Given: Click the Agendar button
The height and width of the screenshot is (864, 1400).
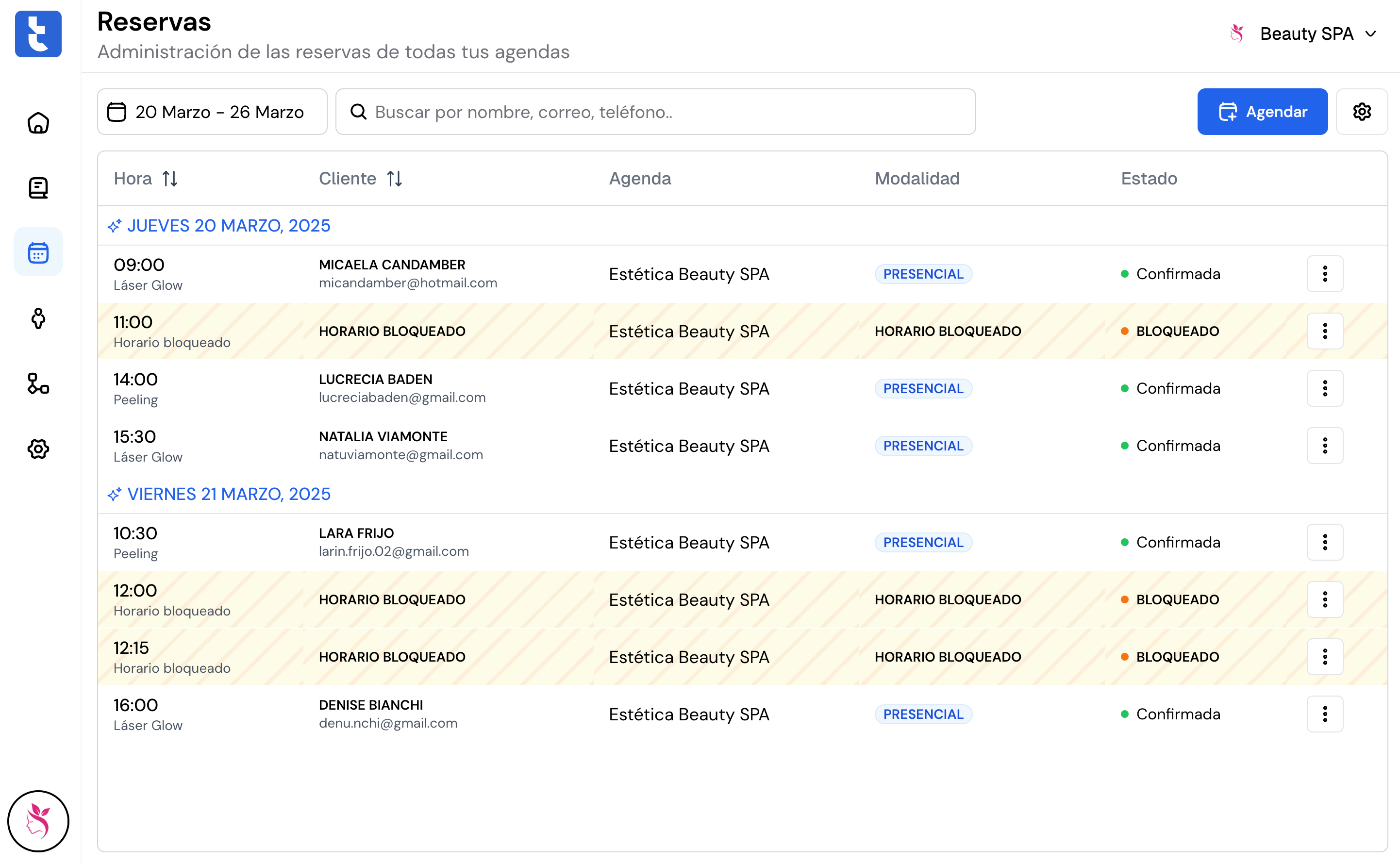Looking at the screenshot, I should click(1262, 112).
